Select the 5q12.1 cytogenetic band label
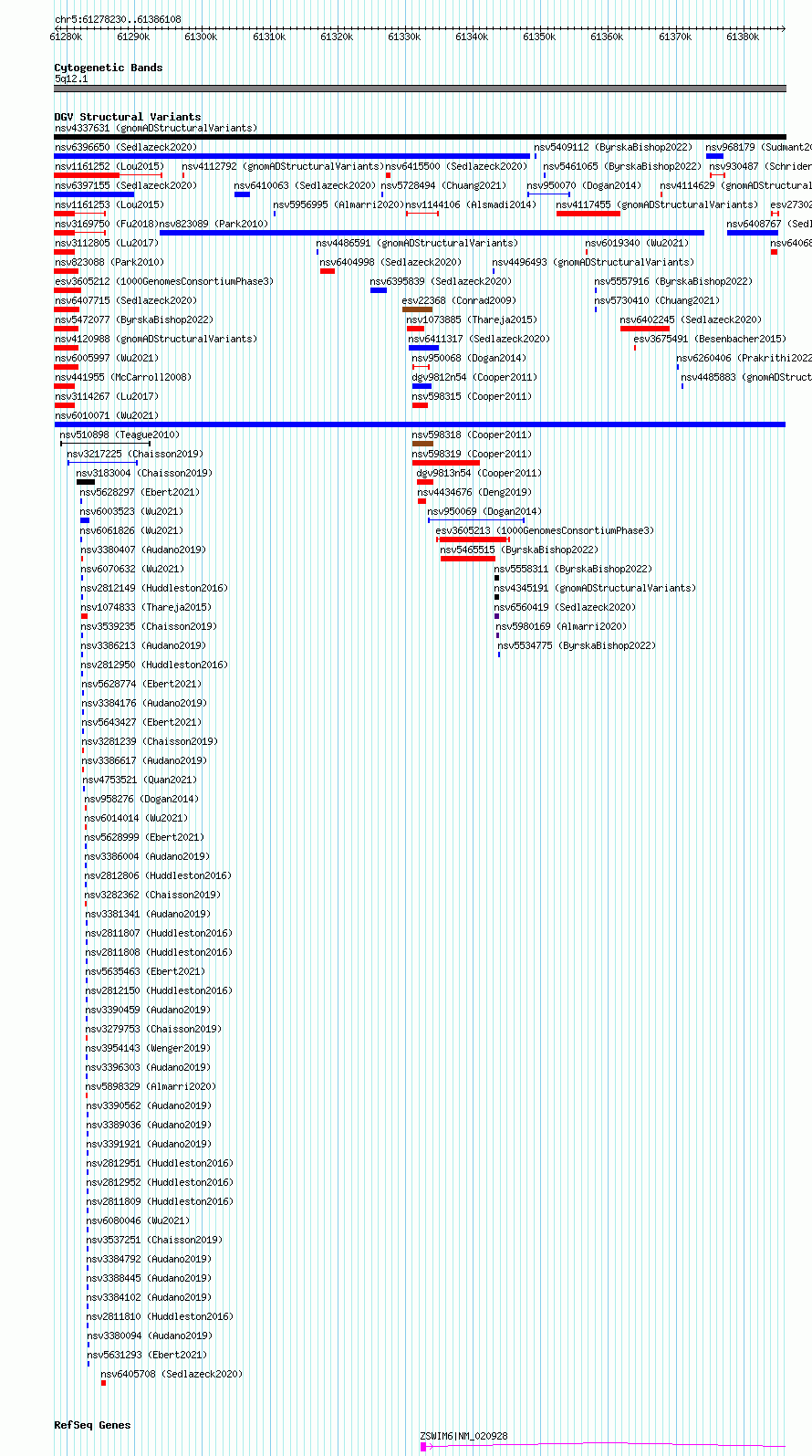The image size is (812, 1456). click(71, 79)
